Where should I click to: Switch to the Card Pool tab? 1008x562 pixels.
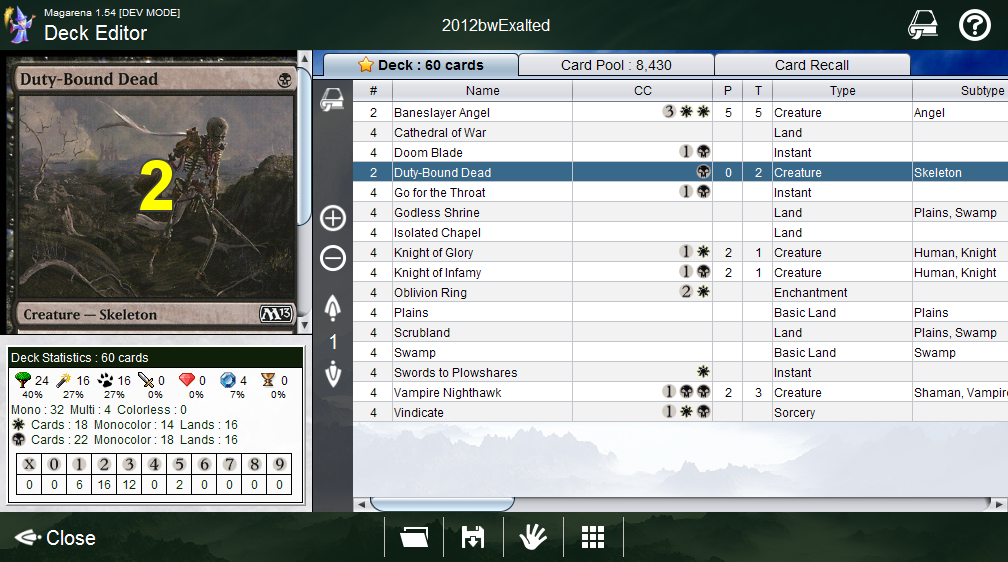(616, 65)
